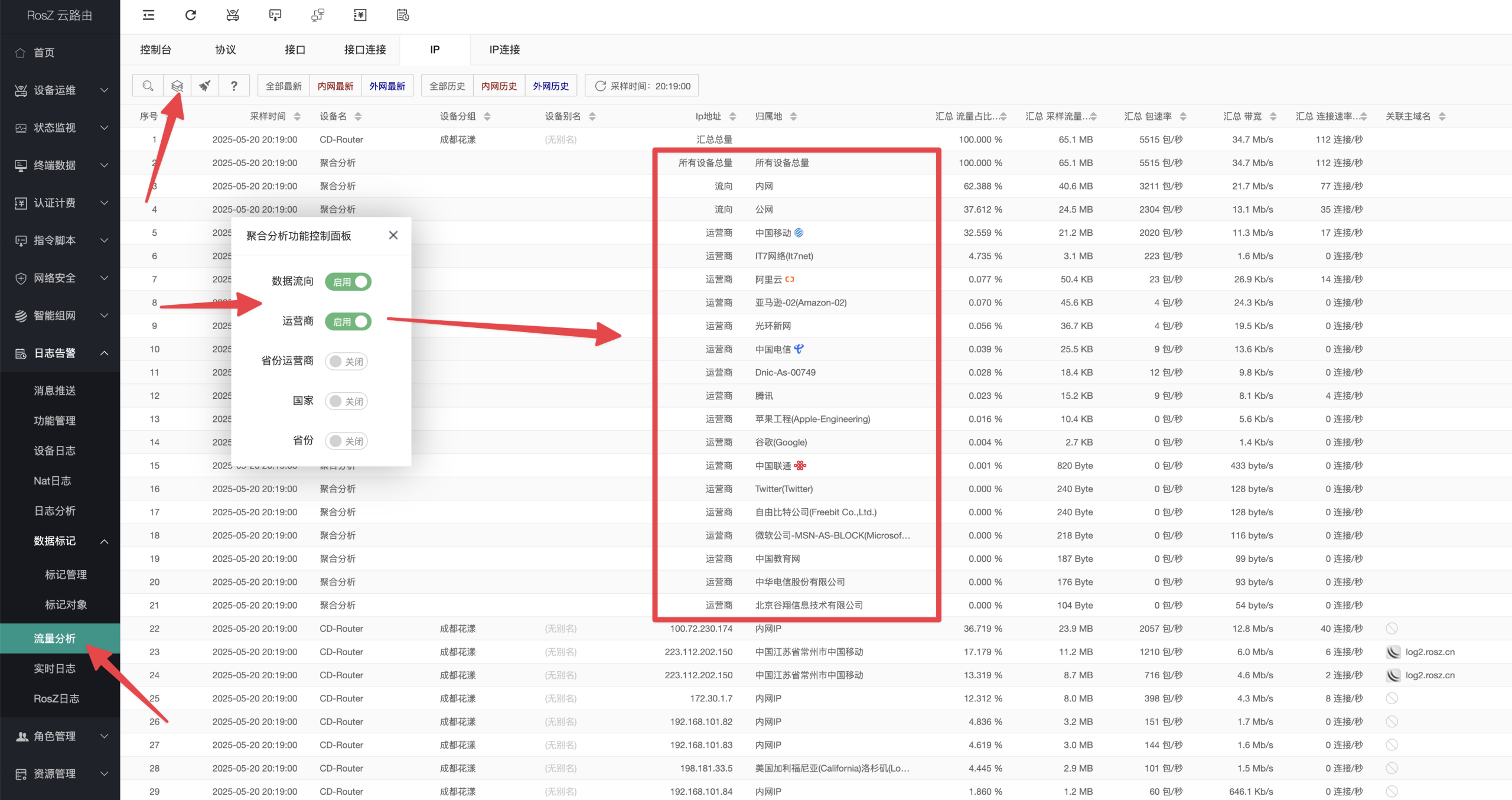This screenshot has height=800, width=1512.
Task: Enable the 省份运营商 toggle
Action: point(347,362)
